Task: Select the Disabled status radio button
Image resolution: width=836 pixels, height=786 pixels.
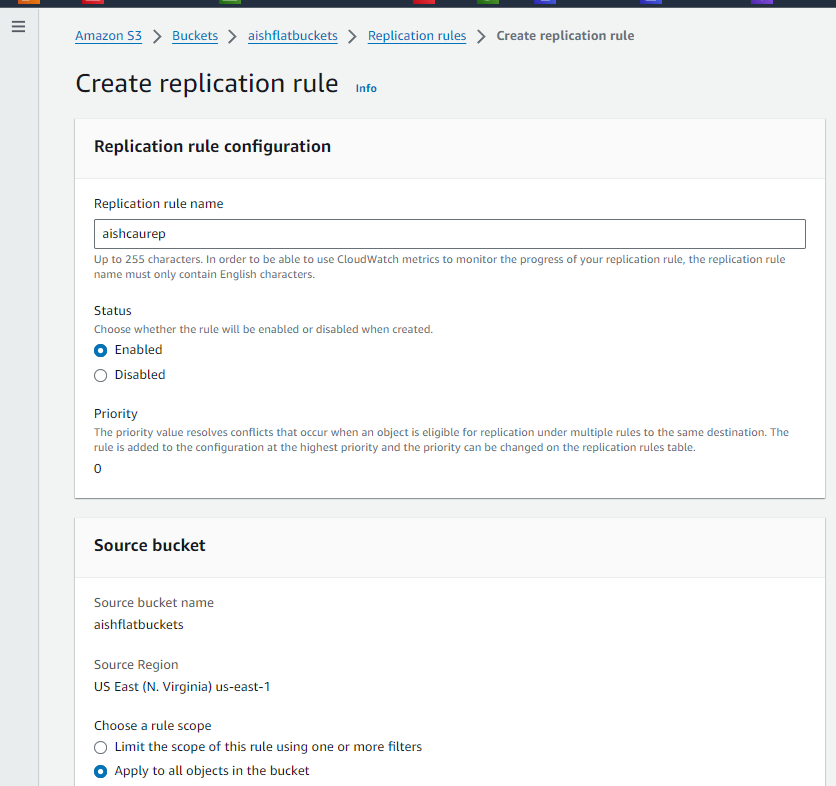Action: [x=100, y=375]
